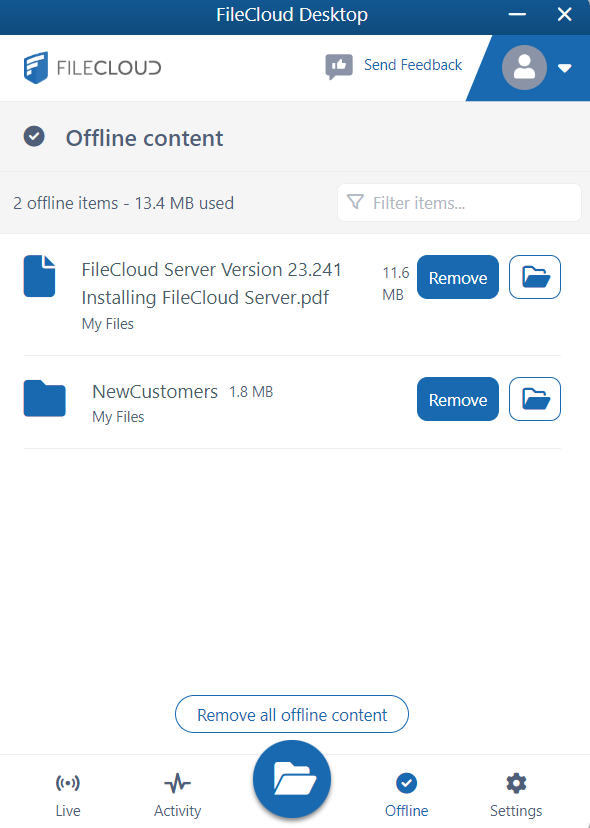Open the PDF file location folder icon
This screenshot has width=590, height=828.
[534, 277]
